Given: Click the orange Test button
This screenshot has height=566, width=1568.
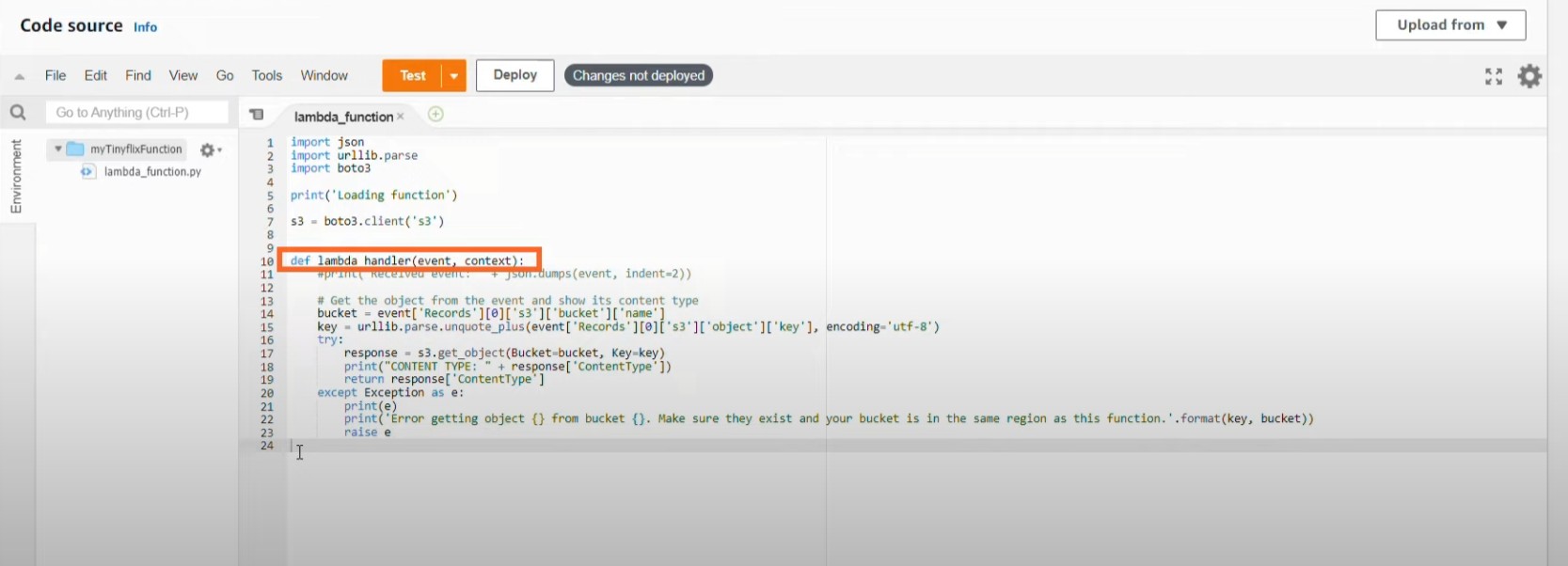Looking at the screenshot, I should click(x=412, y=76).
